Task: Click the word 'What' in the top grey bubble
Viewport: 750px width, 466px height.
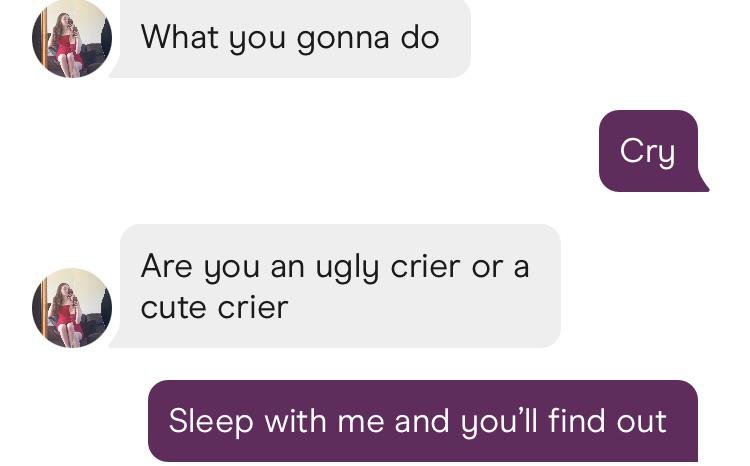Action: [x=180, y=37]
